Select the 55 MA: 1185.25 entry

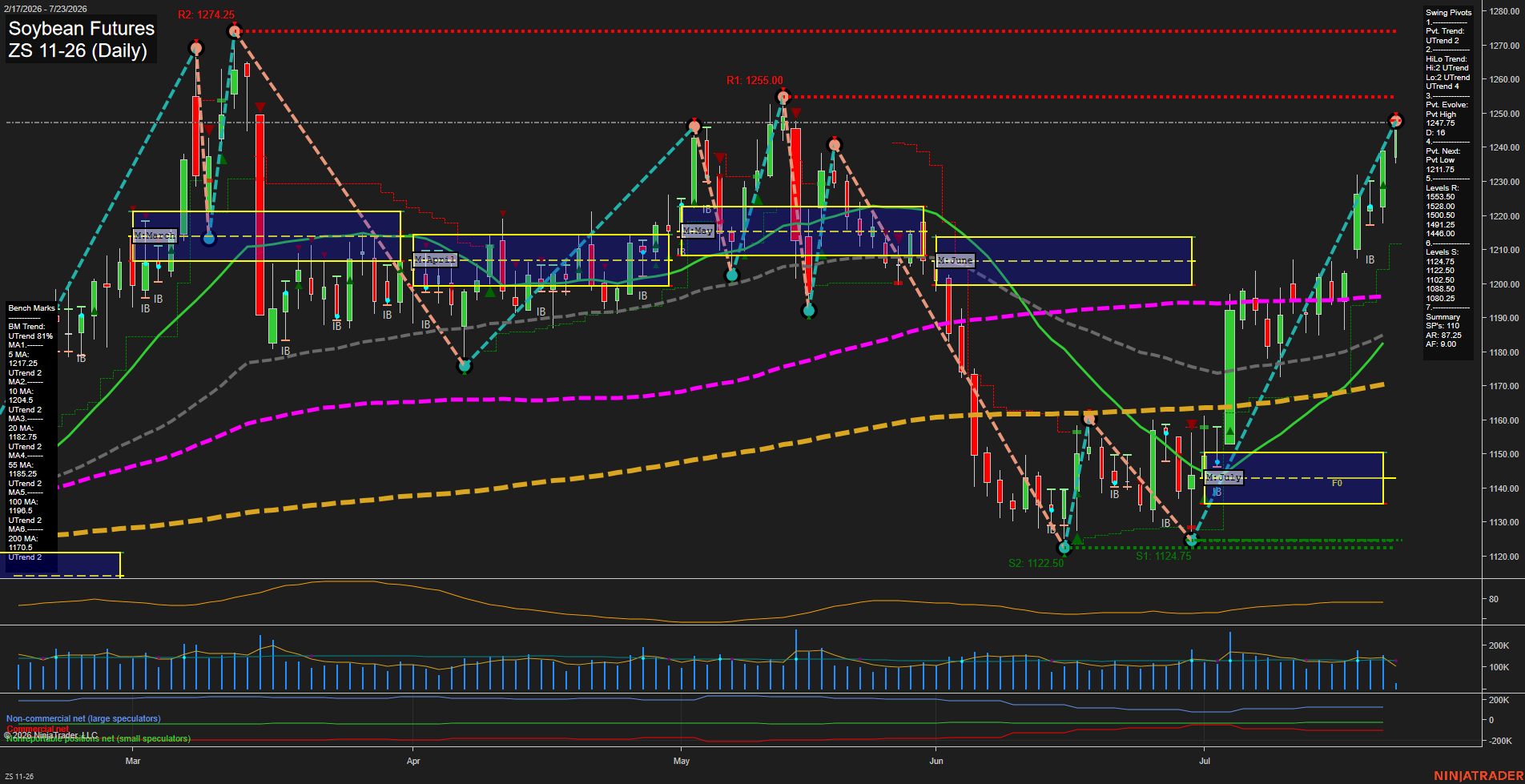[x=23, y=469]
